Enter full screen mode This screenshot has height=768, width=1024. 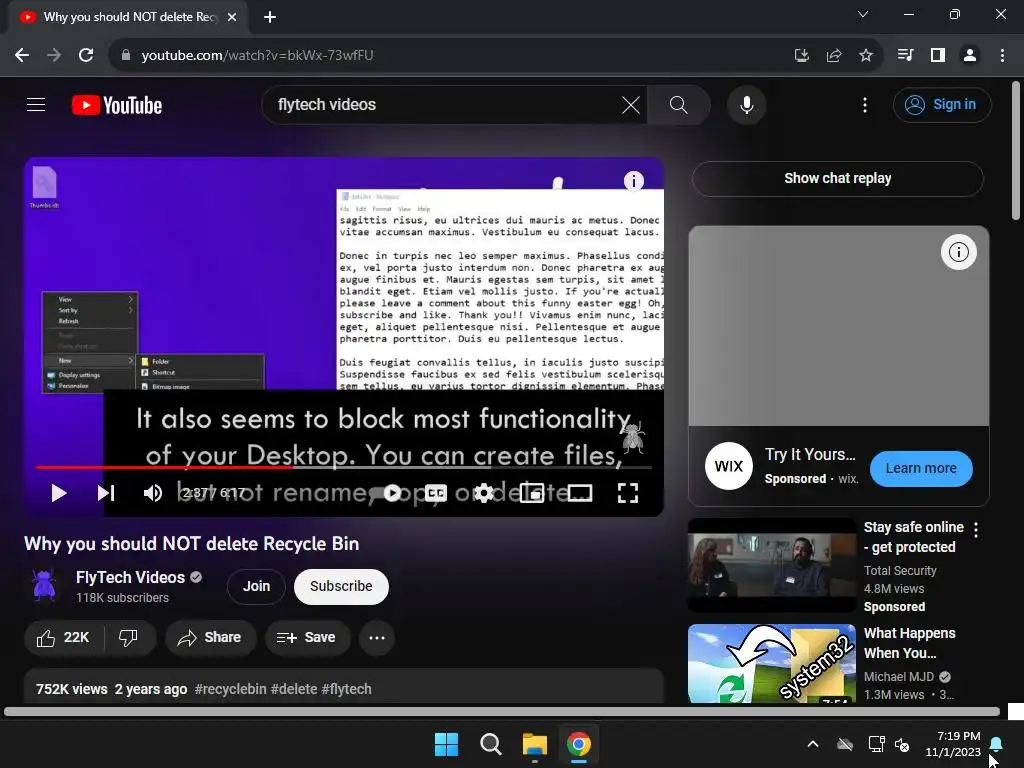(x=628, y=493)
